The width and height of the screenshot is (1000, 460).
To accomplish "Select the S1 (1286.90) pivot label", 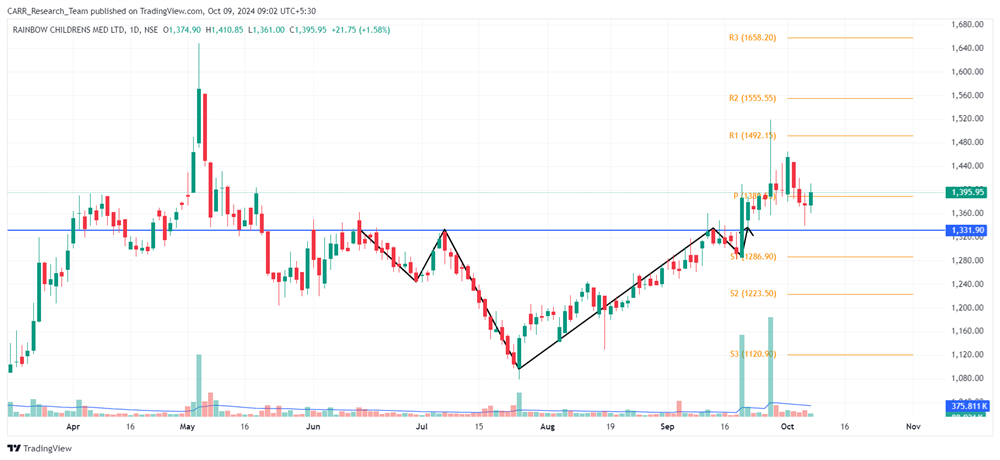I will coord(753,256).
